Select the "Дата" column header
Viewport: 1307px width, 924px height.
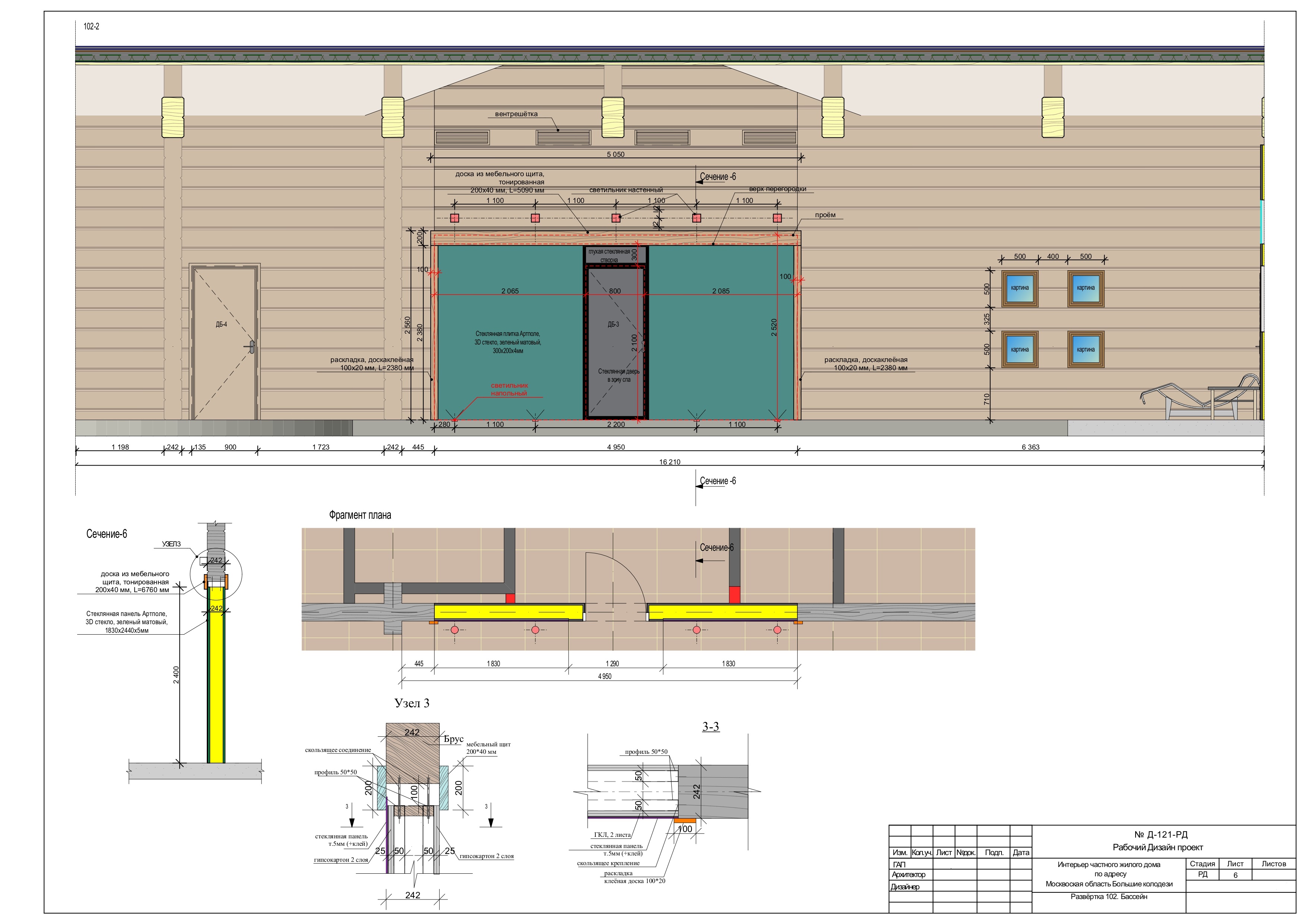click(x=1020, y=852)
